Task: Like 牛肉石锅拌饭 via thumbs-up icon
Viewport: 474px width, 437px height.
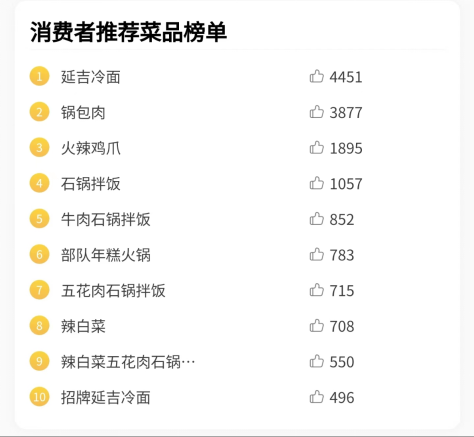Action: click(x=316, y=219)
